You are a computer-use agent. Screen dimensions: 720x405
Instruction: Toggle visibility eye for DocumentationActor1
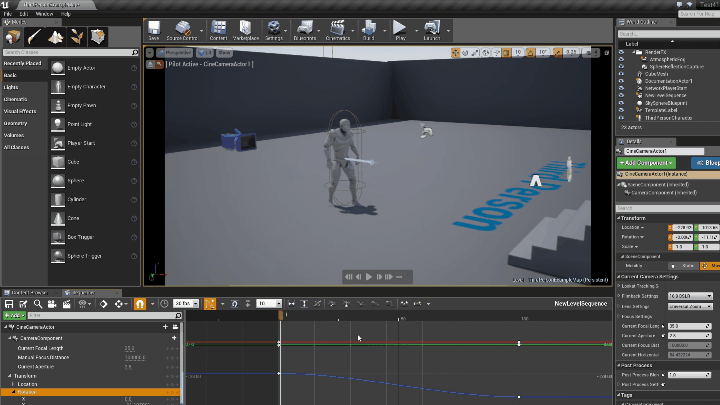click(x=621, y=81)
